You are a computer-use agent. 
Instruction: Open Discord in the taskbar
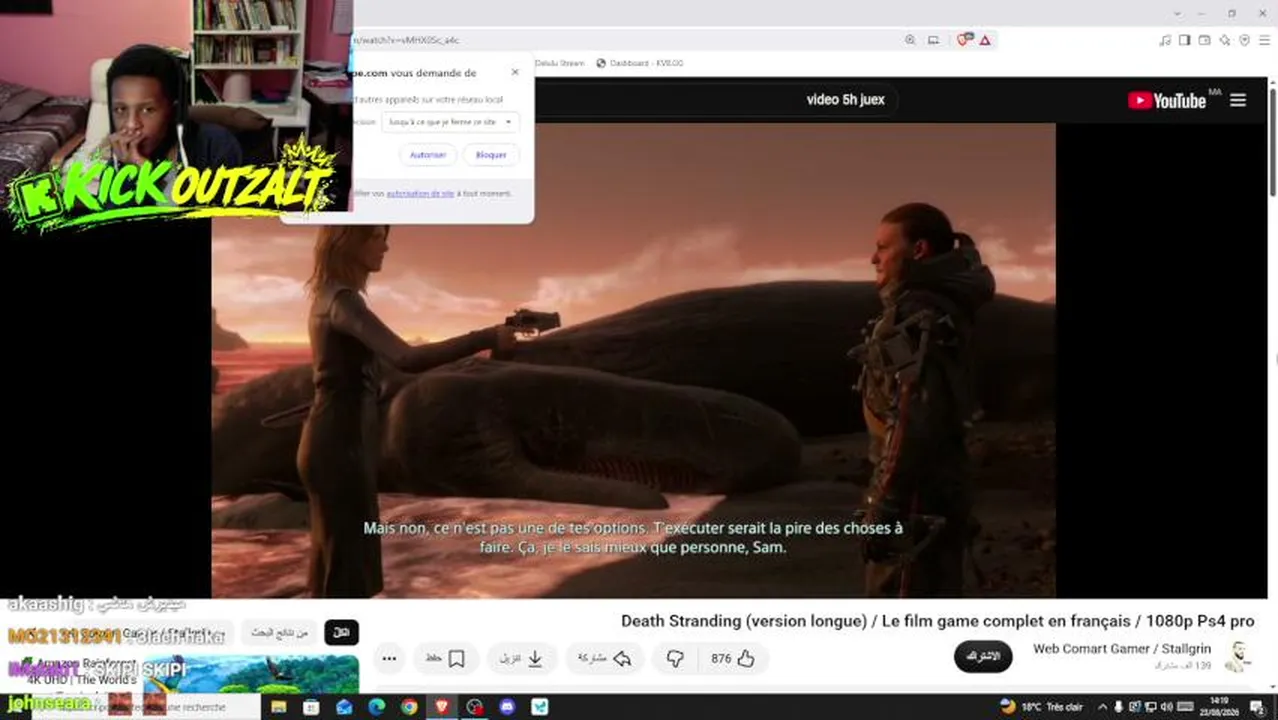[507, 707]
